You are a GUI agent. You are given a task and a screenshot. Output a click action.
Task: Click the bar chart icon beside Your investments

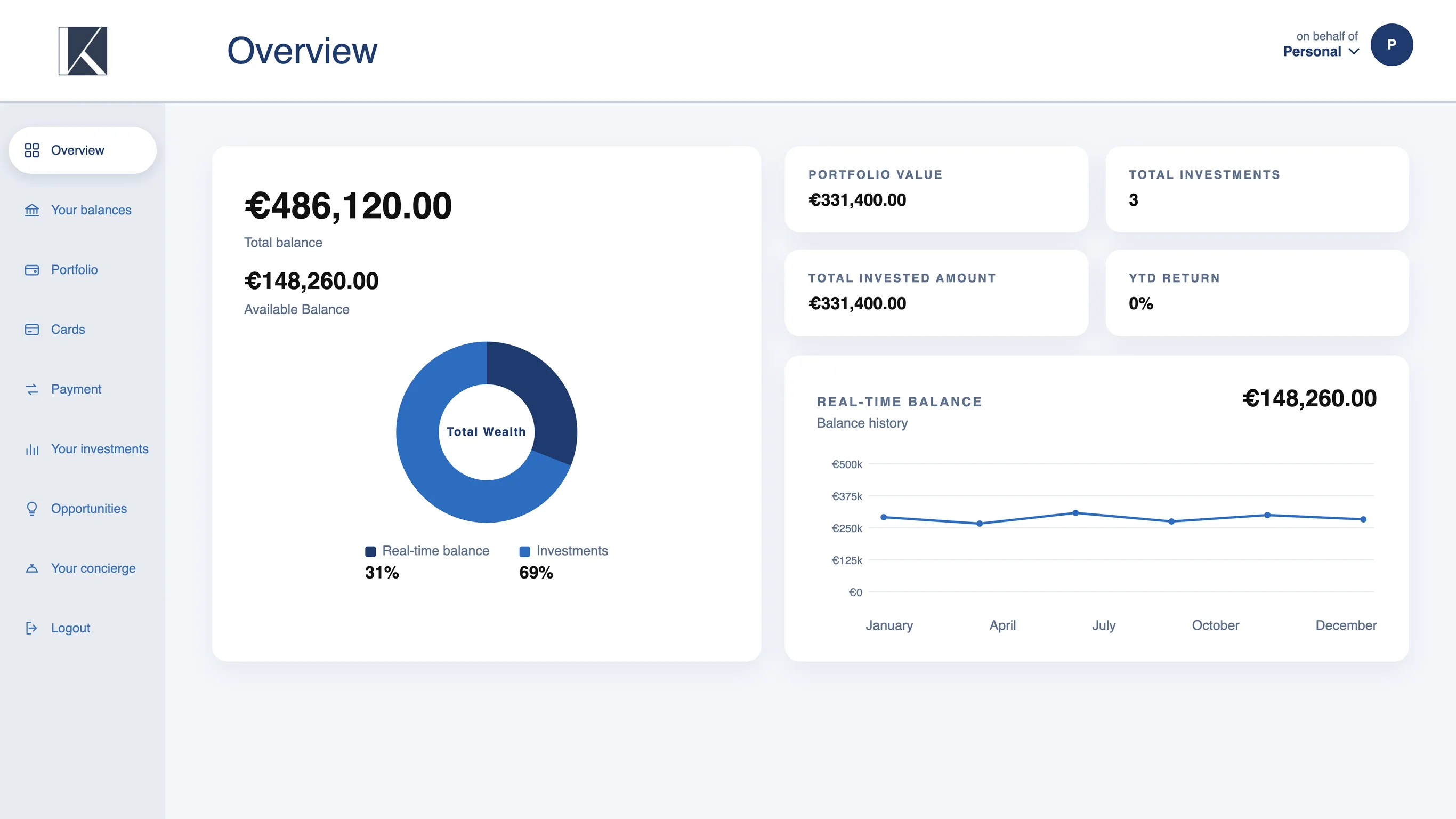pyautogui.click(x=31, y=449)
